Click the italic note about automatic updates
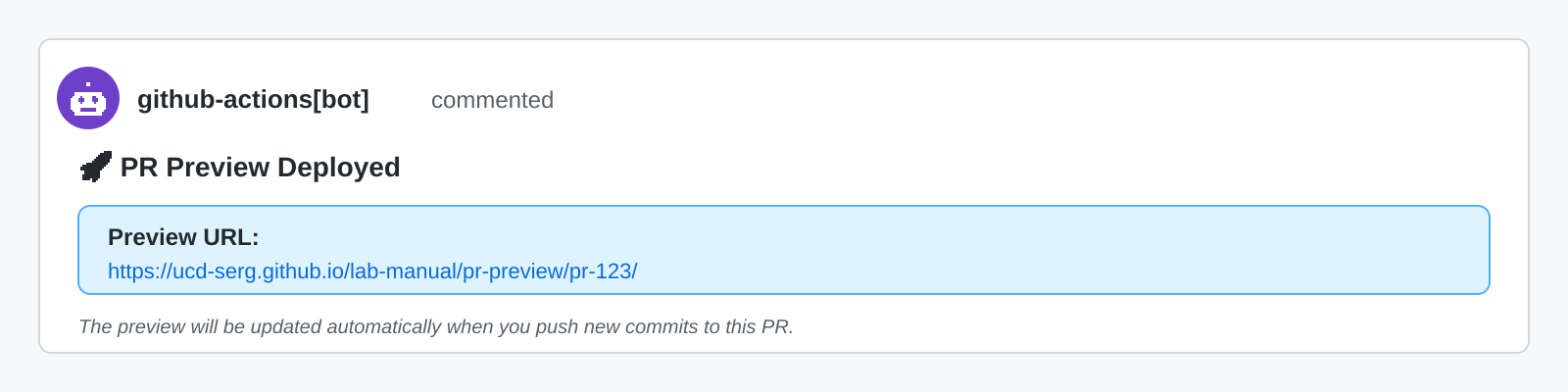Screen dimensions: 1568x392 tap(435, 326)
